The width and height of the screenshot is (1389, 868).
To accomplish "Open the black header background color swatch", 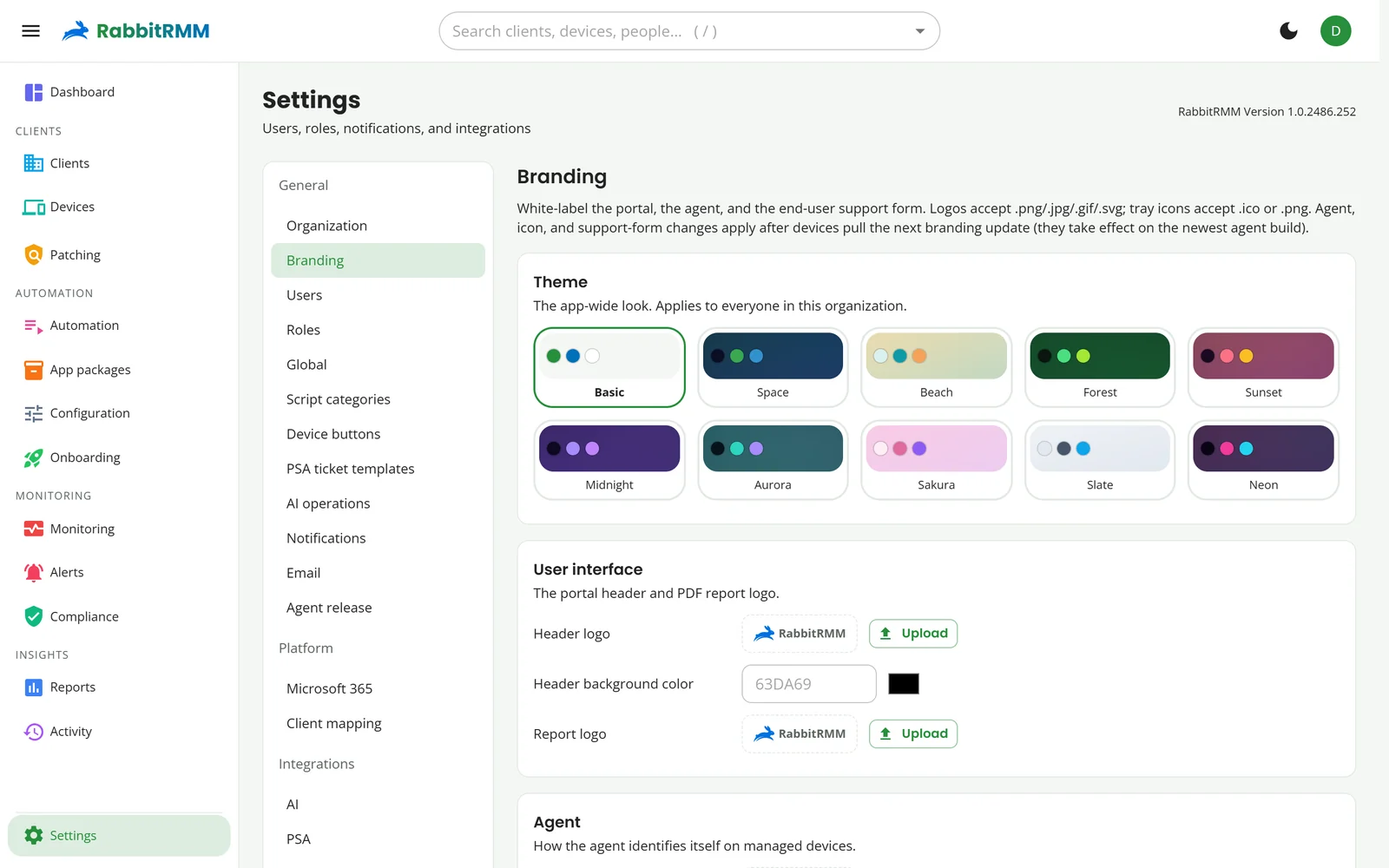I will point(904,684).
